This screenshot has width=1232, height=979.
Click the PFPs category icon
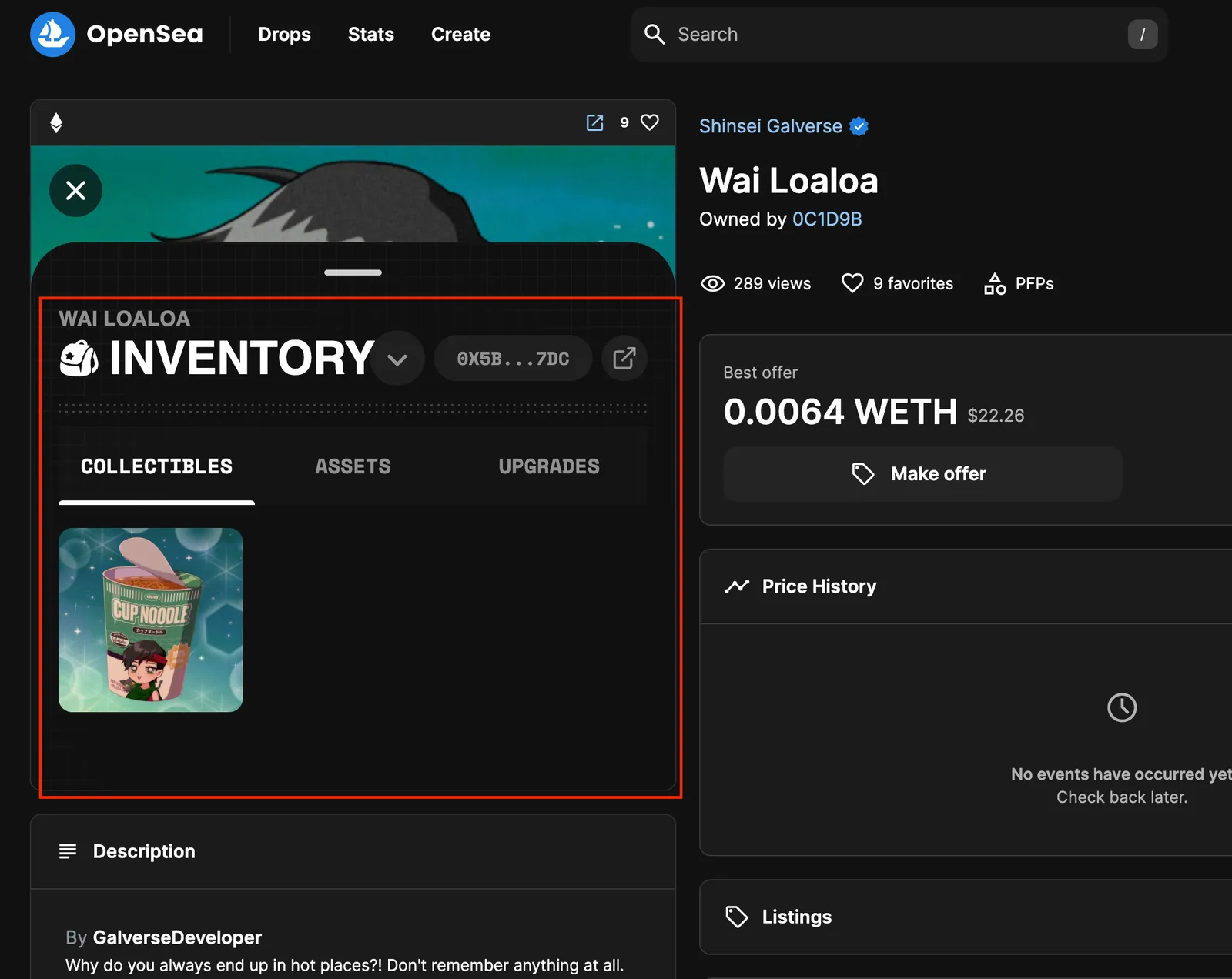coord(995,284)
